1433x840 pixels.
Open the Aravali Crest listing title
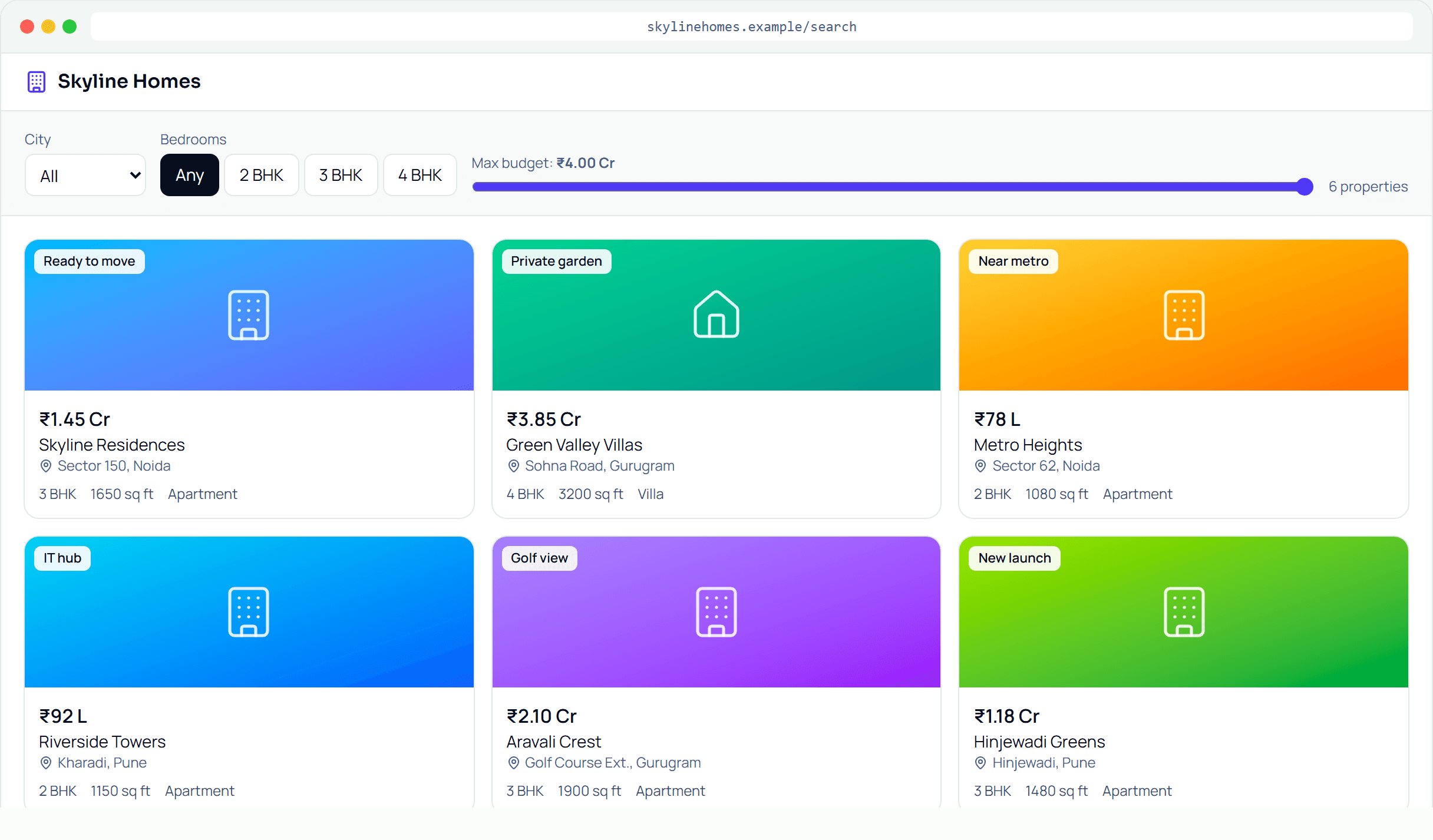(x=554, y=742)
